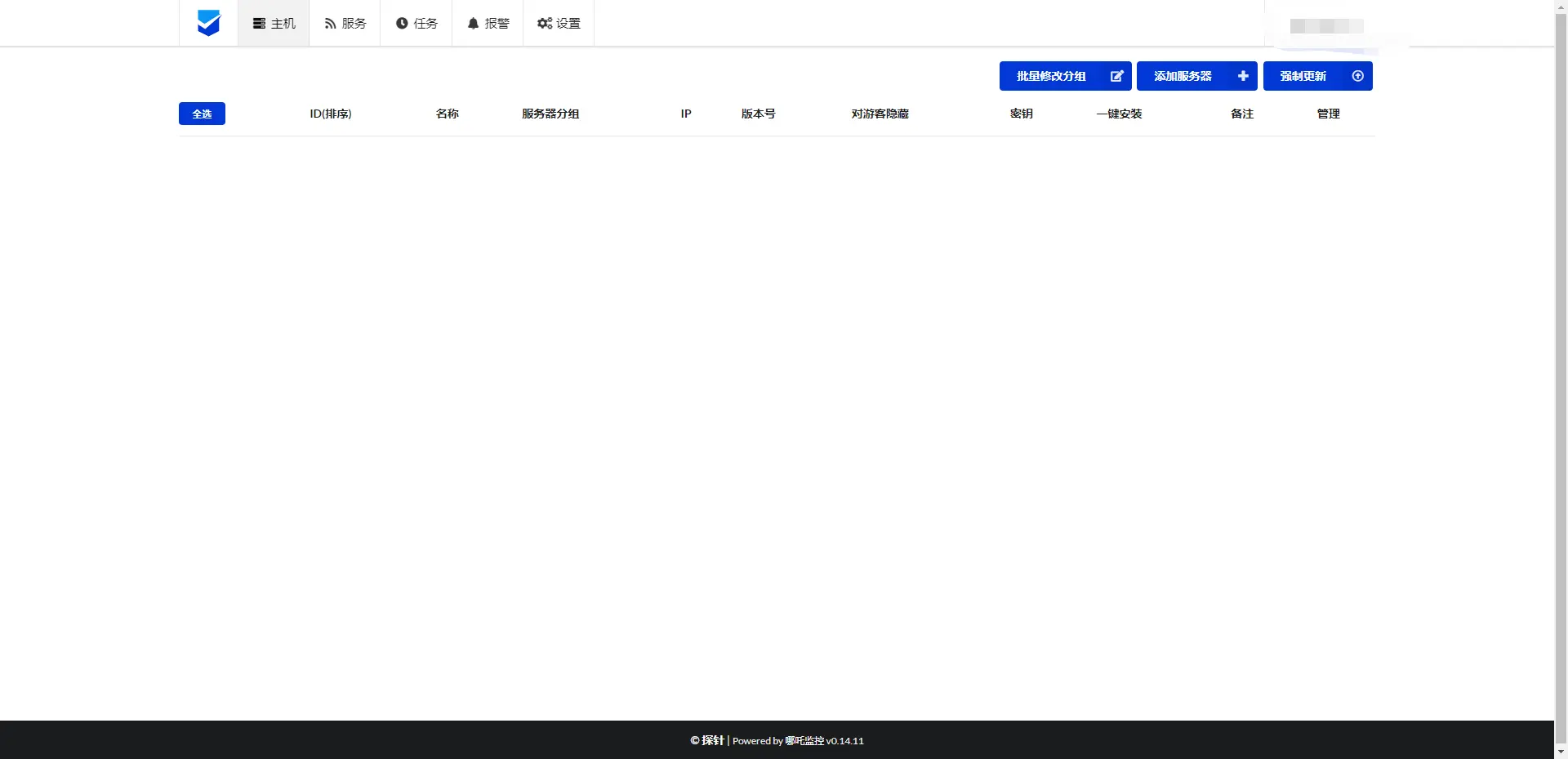Click the 探针 footer text
The width and height of the screenshot is (1568, 759).
(713, 740)
